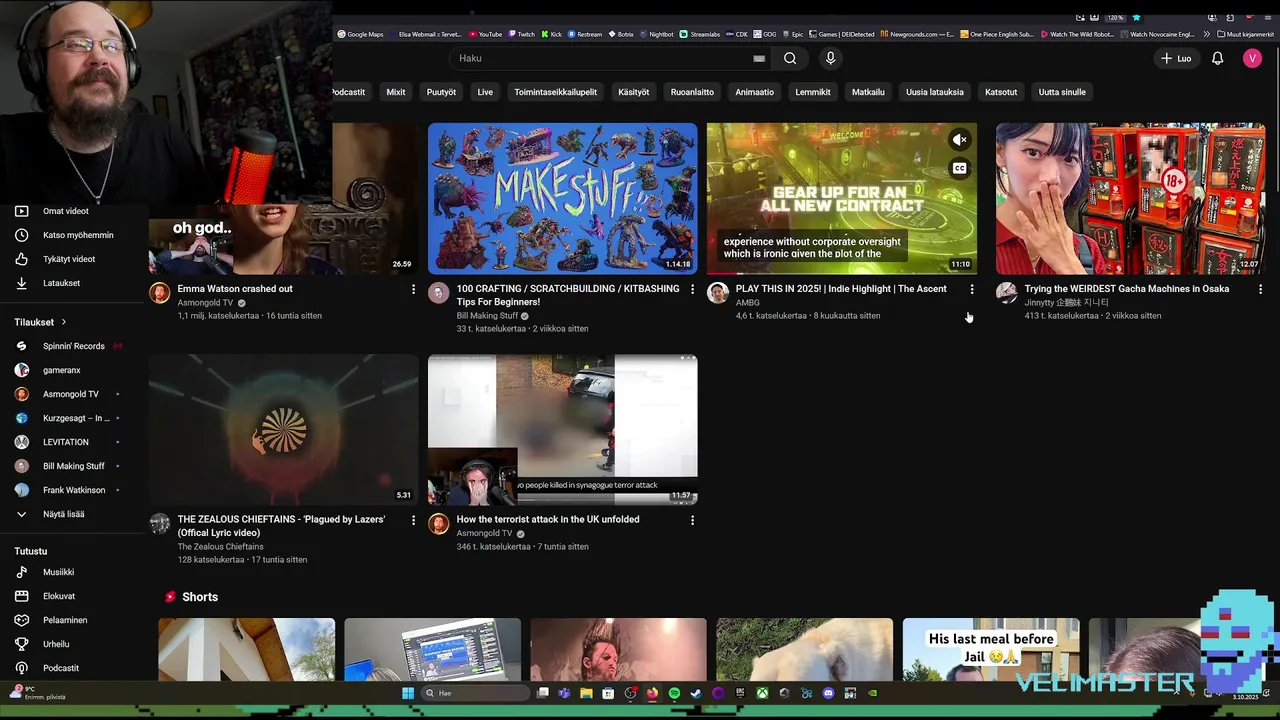The image size is (1280, 720).
Task: Click the Discord taskbar icon
Action: point(828,693)
